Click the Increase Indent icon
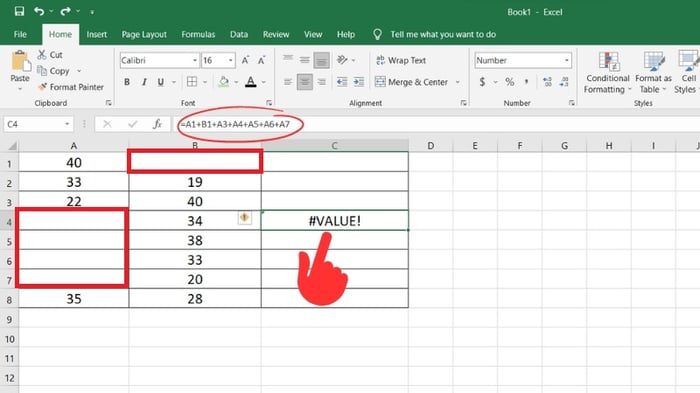Screen dimensions: 700x393 [x=359, y=82]
